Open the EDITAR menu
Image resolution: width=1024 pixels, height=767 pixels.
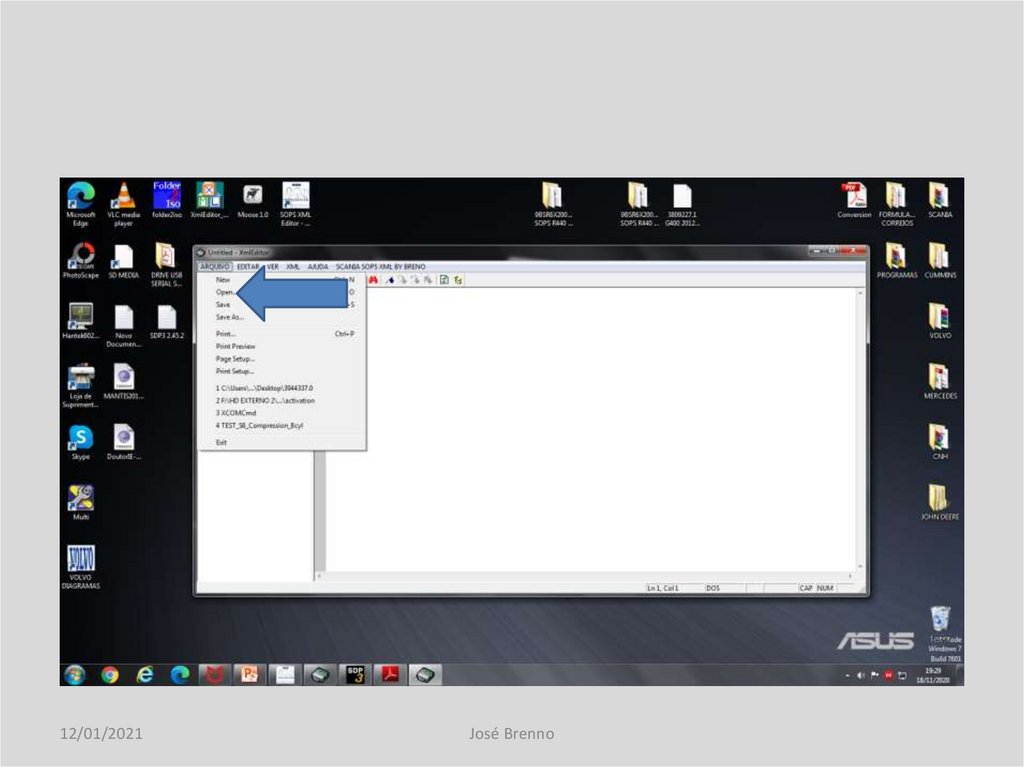click(x=249, y=267)
